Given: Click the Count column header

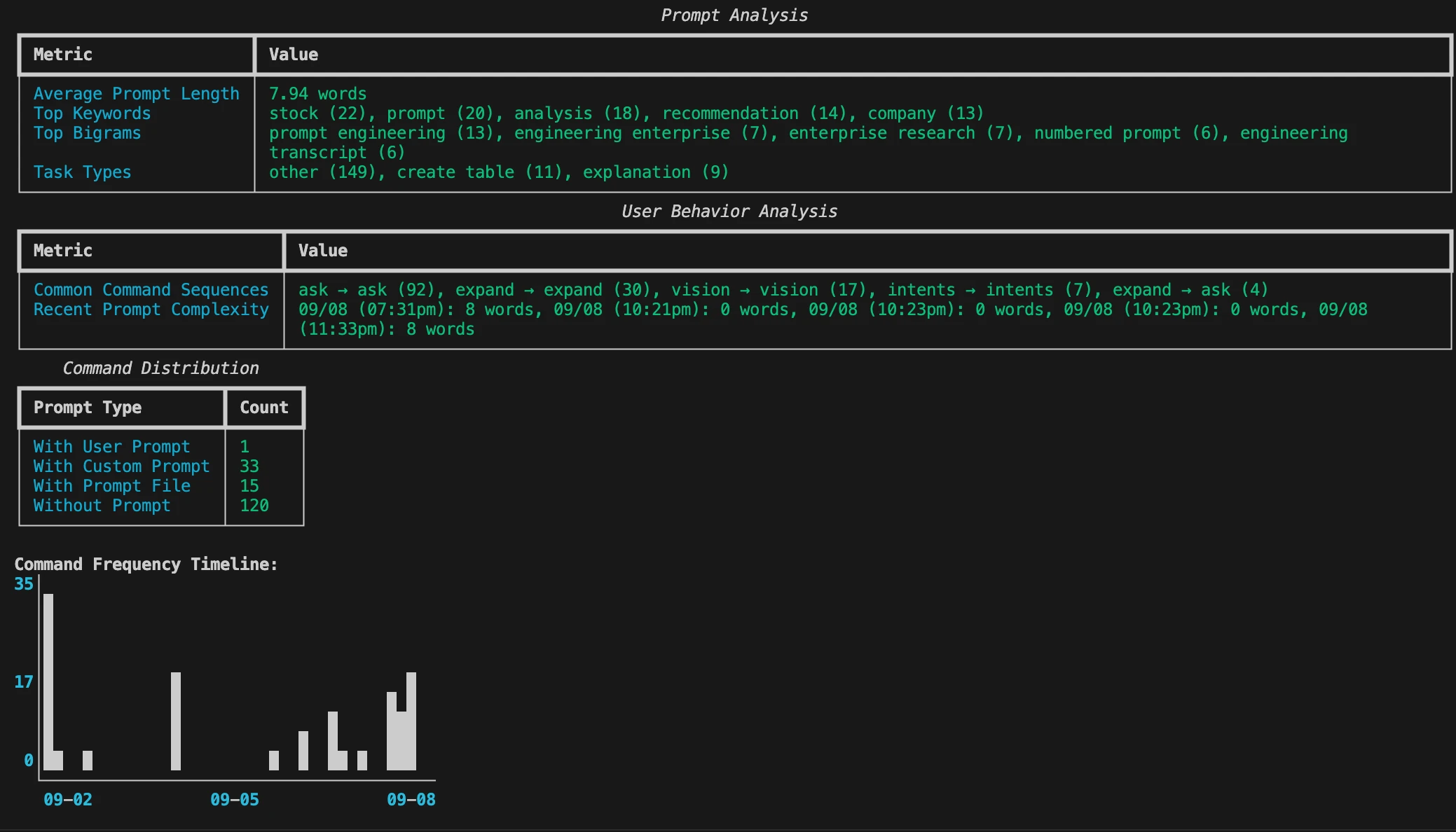Looking at the screenshot, I should pyautogui.click(x=263, y=408).
